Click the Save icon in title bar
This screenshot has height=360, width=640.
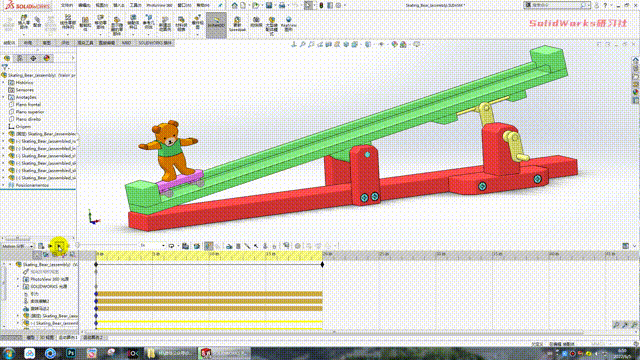269,5
